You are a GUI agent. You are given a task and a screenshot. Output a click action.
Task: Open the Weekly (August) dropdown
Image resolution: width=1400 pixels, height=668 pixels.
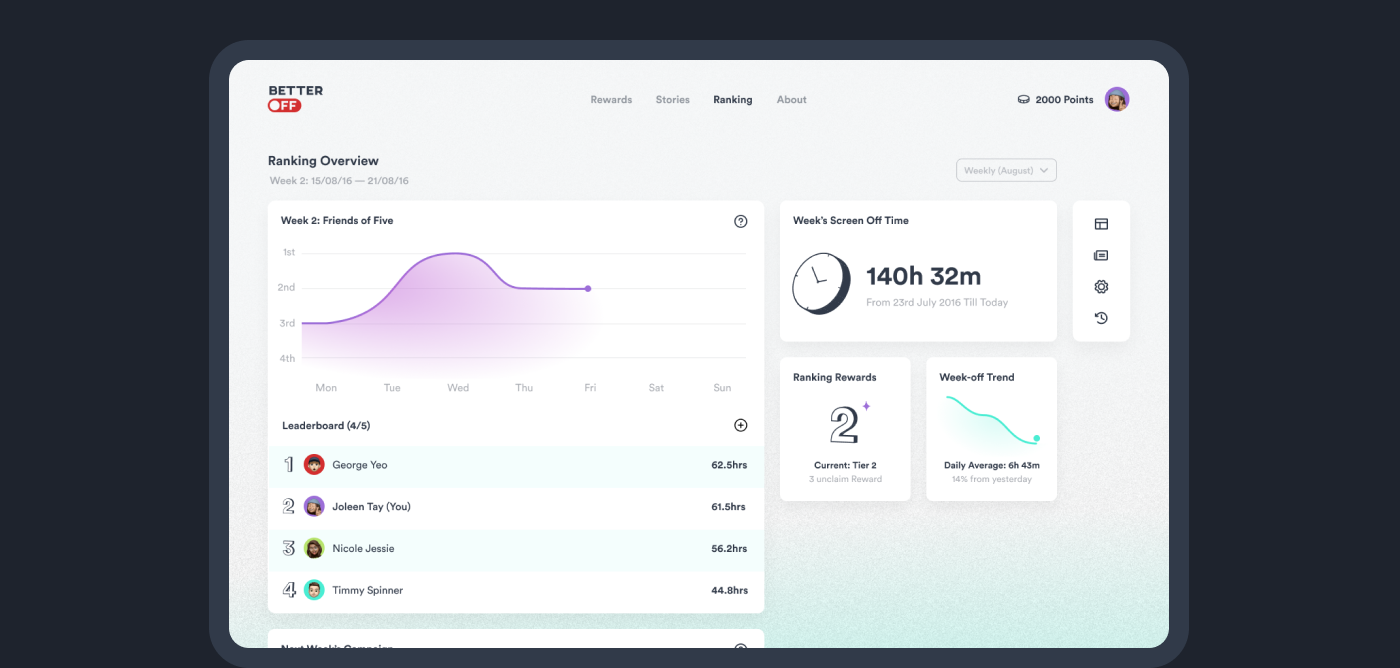[x=1006, y=170]
